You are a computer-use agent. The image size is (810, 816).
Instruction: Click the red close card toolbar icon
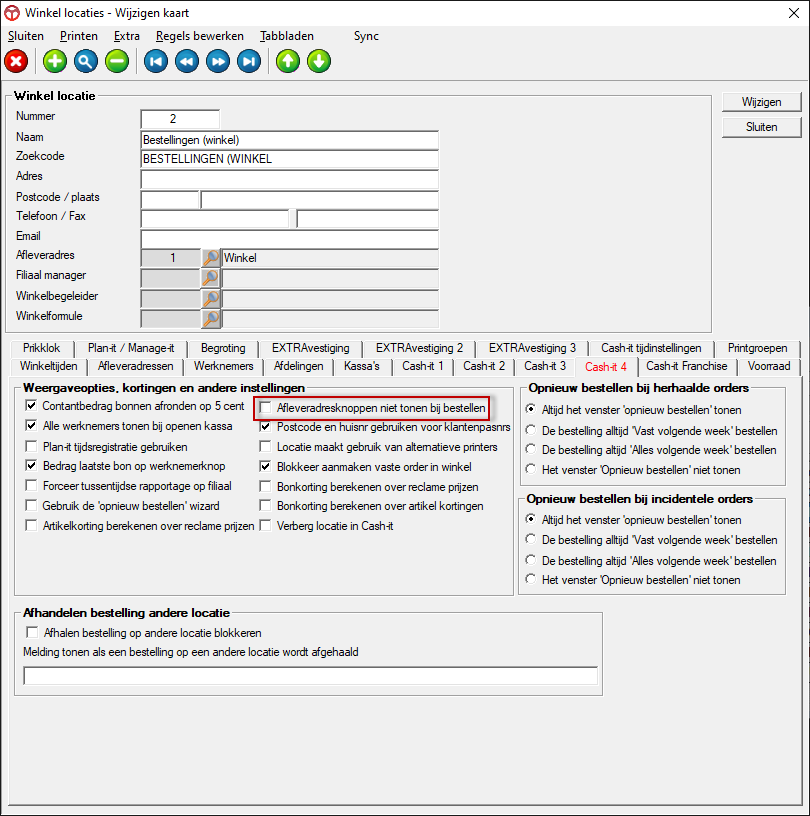coord(16,61)
